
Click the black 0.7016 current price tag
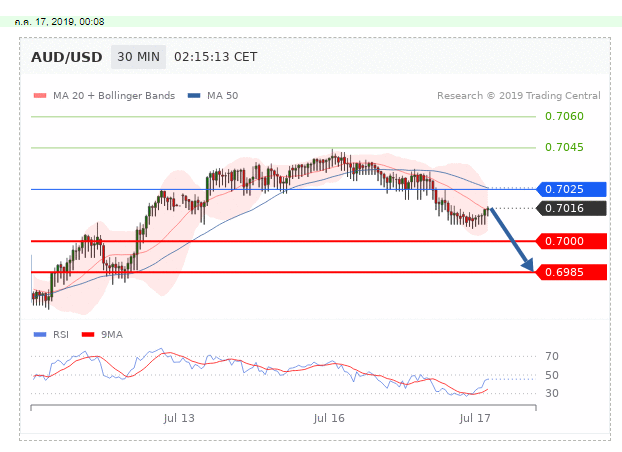pyautogui.click(x=571, y=208)
